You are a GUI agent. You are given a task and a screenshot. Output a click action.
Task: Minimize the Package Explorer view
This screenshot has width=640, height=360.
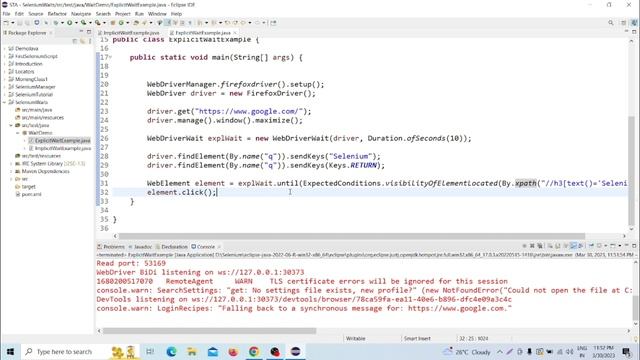81,32
